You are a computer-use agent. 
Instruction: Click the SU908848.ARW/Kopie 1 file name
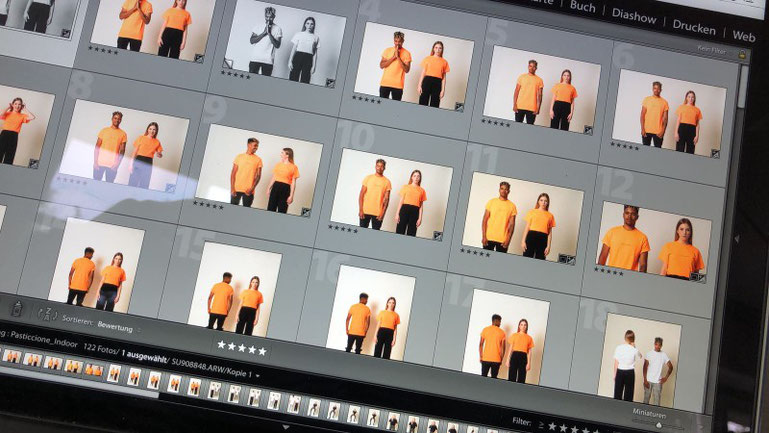211,369
